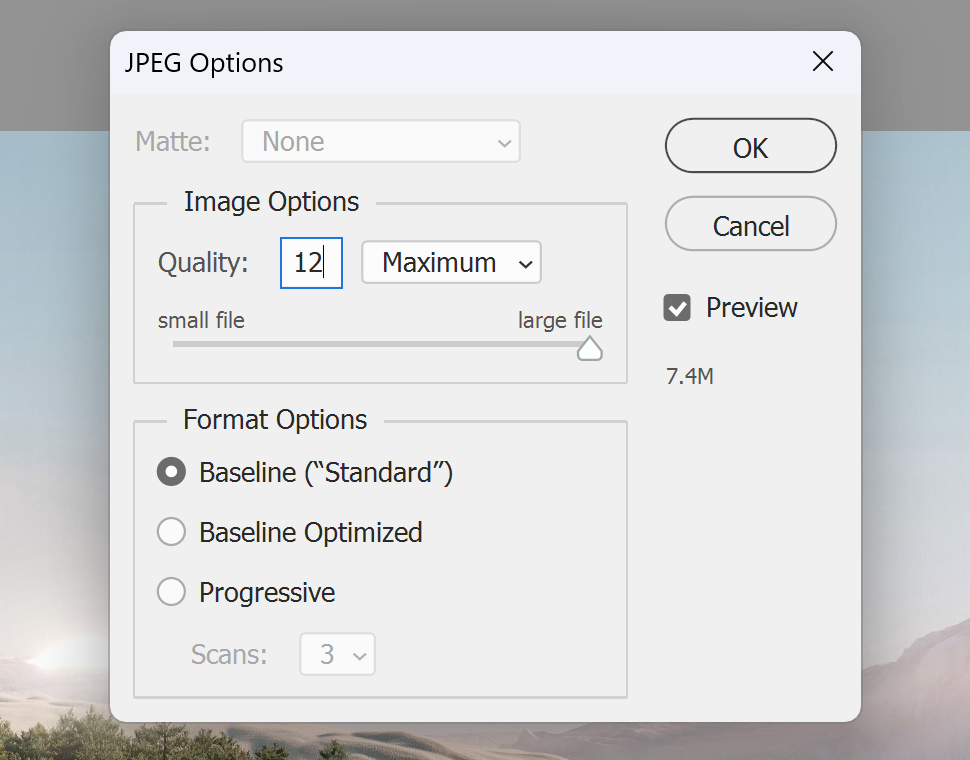Screen dimensions: 970x760
Task: Close the JPEG Options dialog
Action: pos(823,61)
